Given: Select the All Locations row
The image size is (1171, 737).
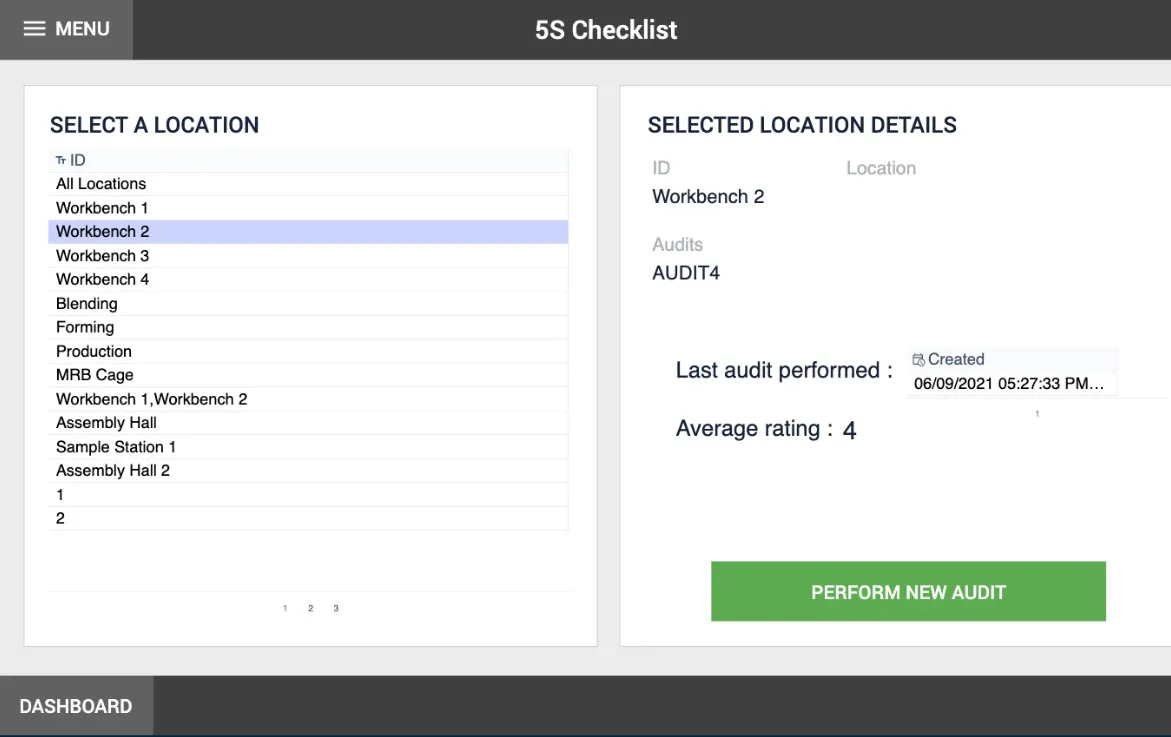Looking at the screenshot, I should (x=308, y=184).
